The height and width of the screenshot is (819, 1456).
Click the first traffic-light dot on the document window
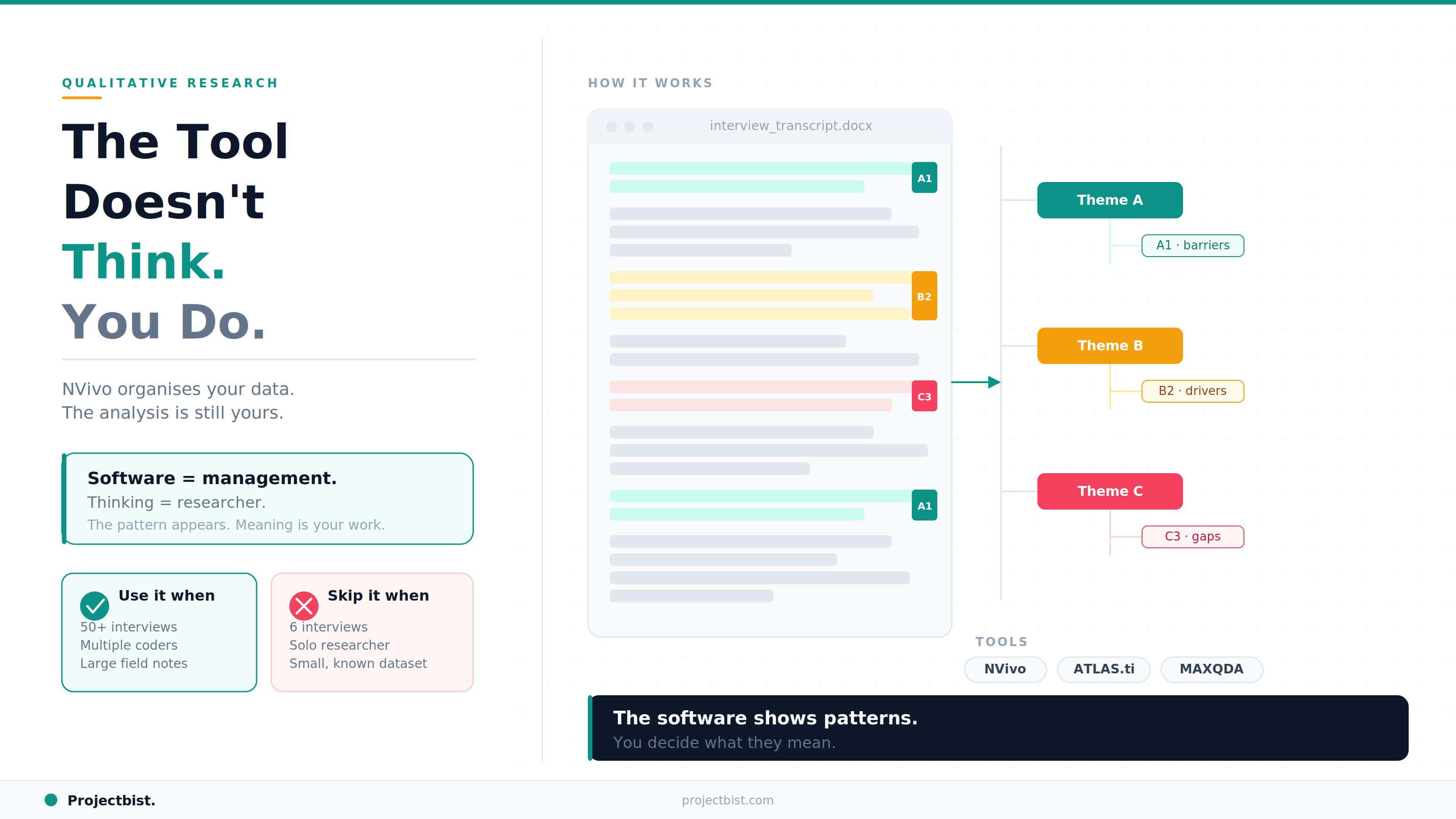click(x=613, y=126)
